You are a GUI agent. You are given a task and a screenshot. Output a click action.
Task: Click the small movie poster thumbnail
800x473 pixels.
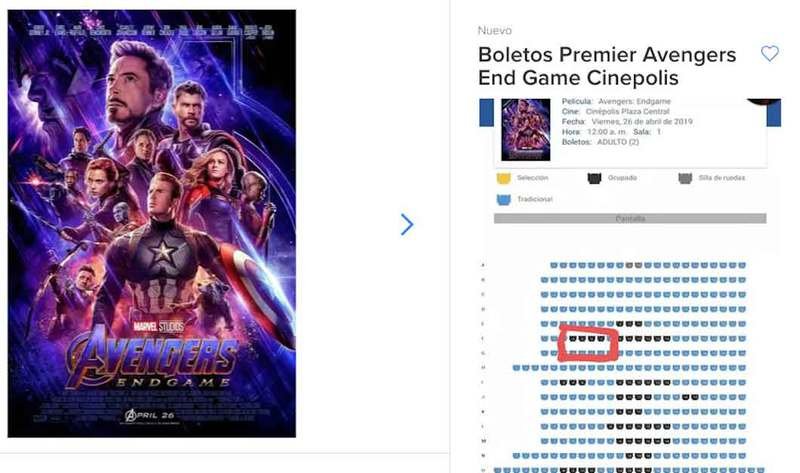526,130
